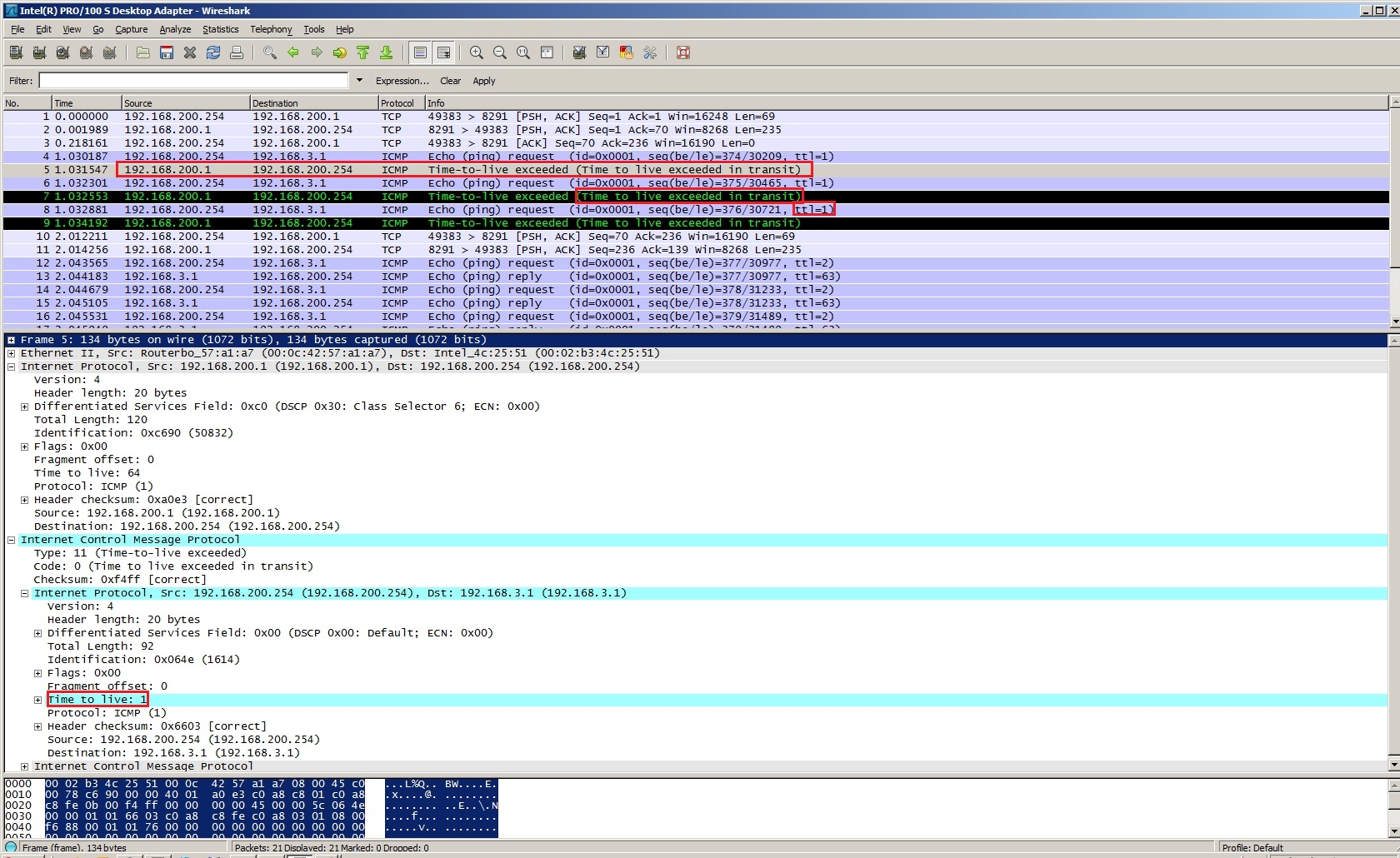Expand the Frame 5 tree node
The width and height of the screenshot is (1400, 858).
[x=11, y=340]
